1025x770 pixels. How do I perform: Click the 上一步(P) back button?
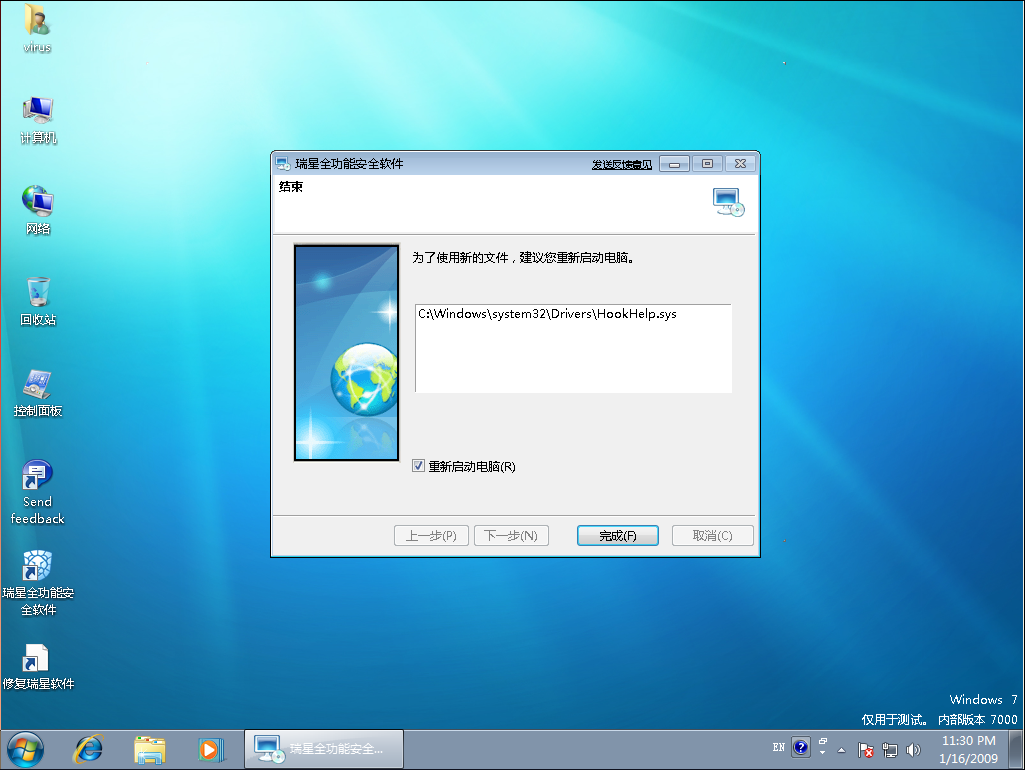(x=431, y=535)
